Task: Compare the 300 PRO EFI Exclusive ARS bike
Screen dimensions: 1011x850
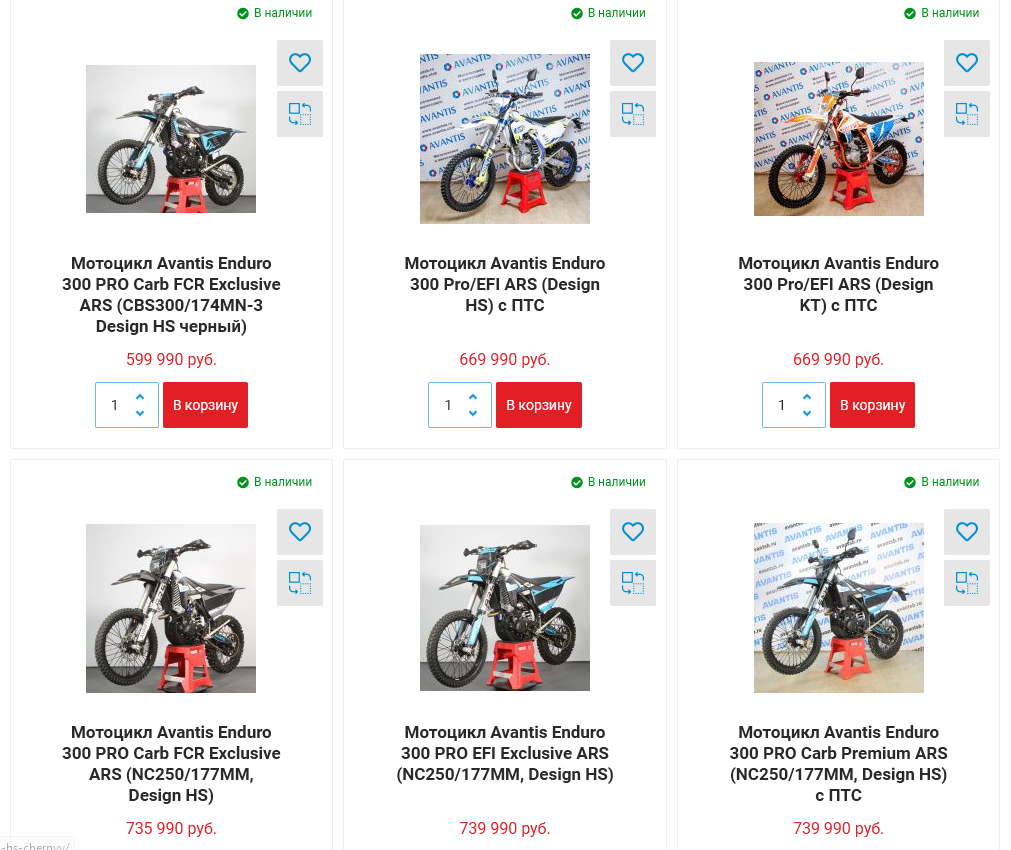Action: coord(633,583)
